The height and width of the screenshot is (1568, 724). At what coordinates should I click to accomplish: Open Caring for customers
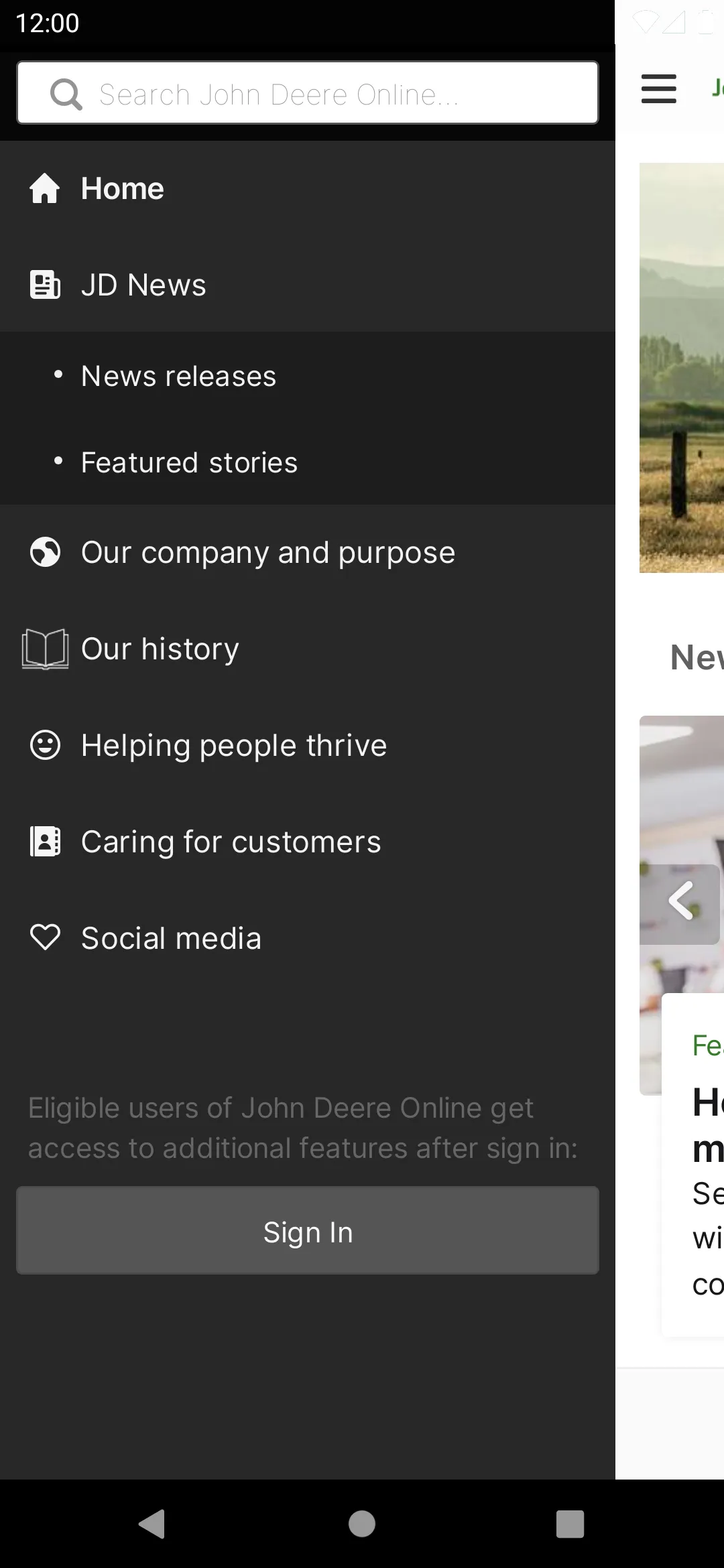tap(308, 842)
